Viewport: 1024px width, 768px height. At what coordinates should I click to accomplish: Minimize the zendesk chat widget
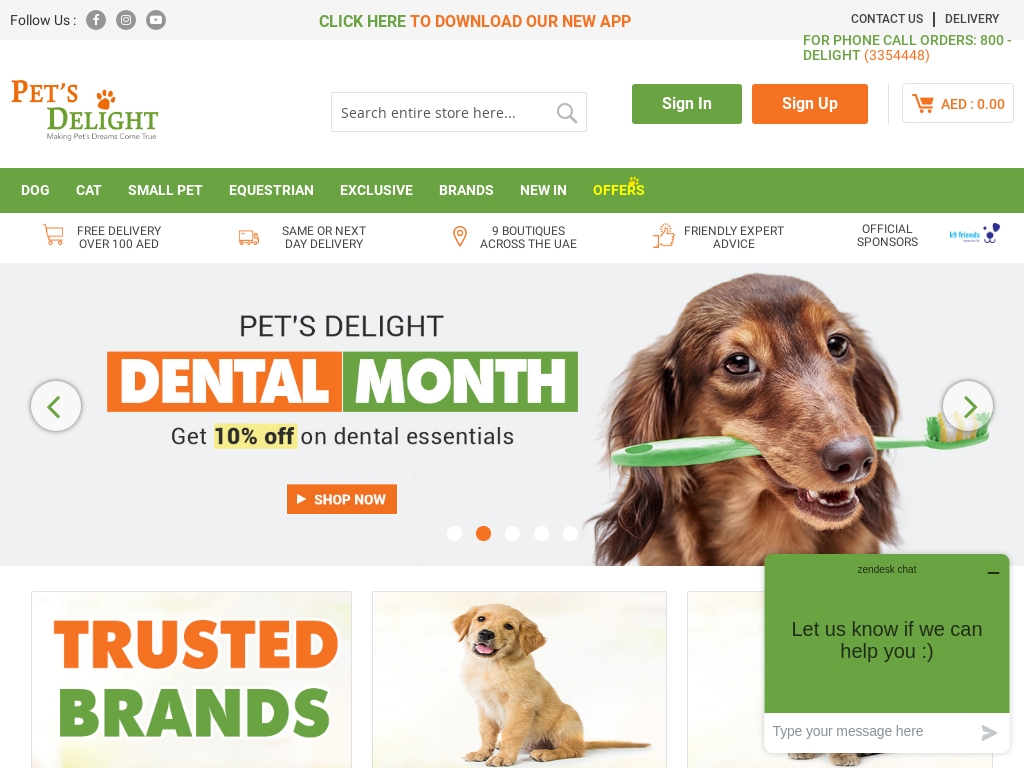pos(993,572)
